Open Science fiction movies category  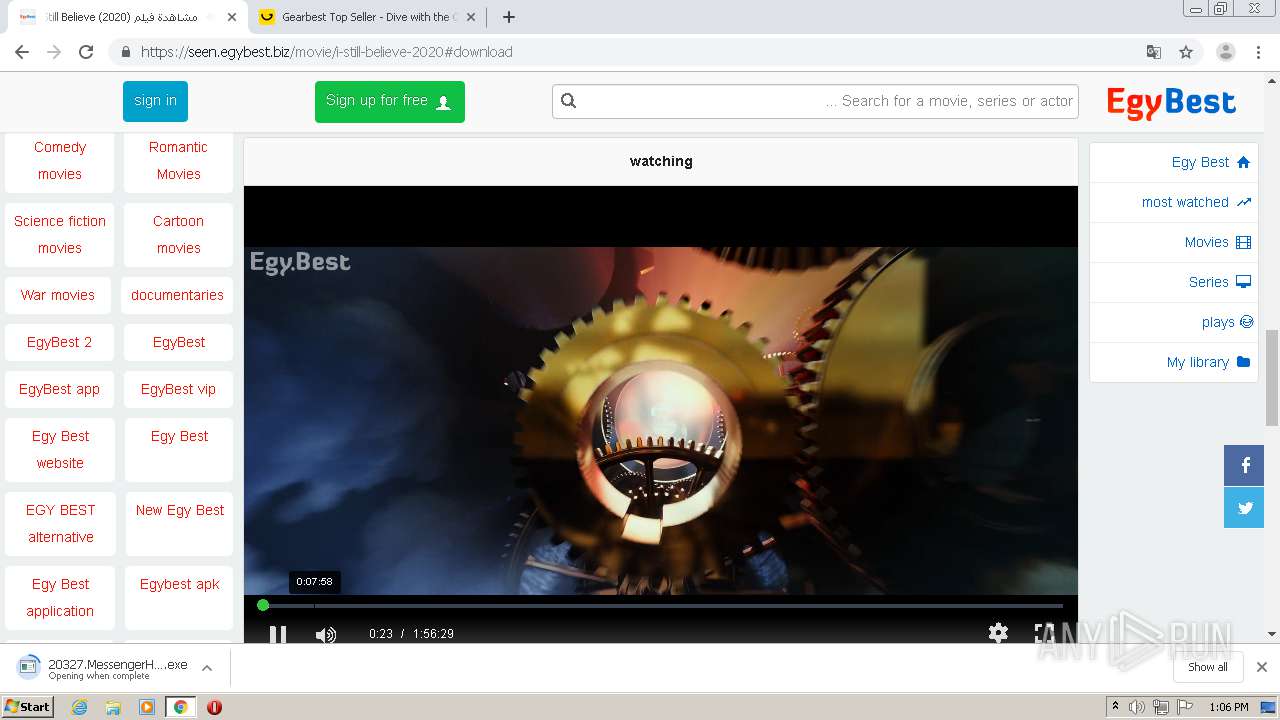coord(60,234)
